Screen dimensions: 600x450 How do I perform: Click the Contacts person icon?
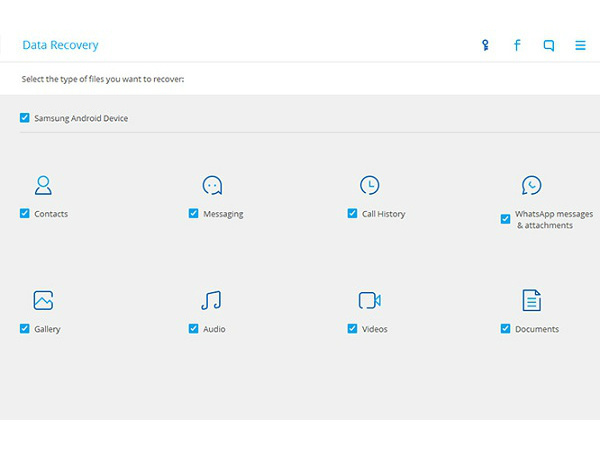[x=43, y=185]
